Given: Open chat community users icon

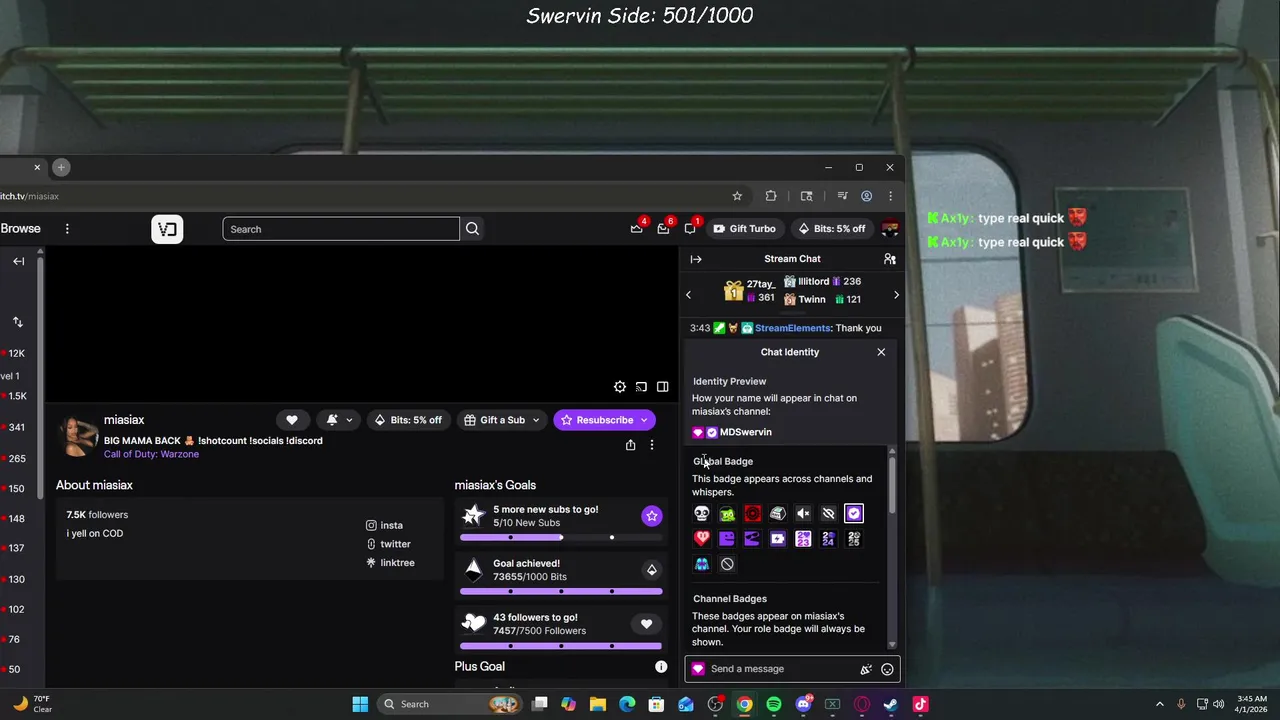Looking at the screenshot, I should [x=889, y=259].
